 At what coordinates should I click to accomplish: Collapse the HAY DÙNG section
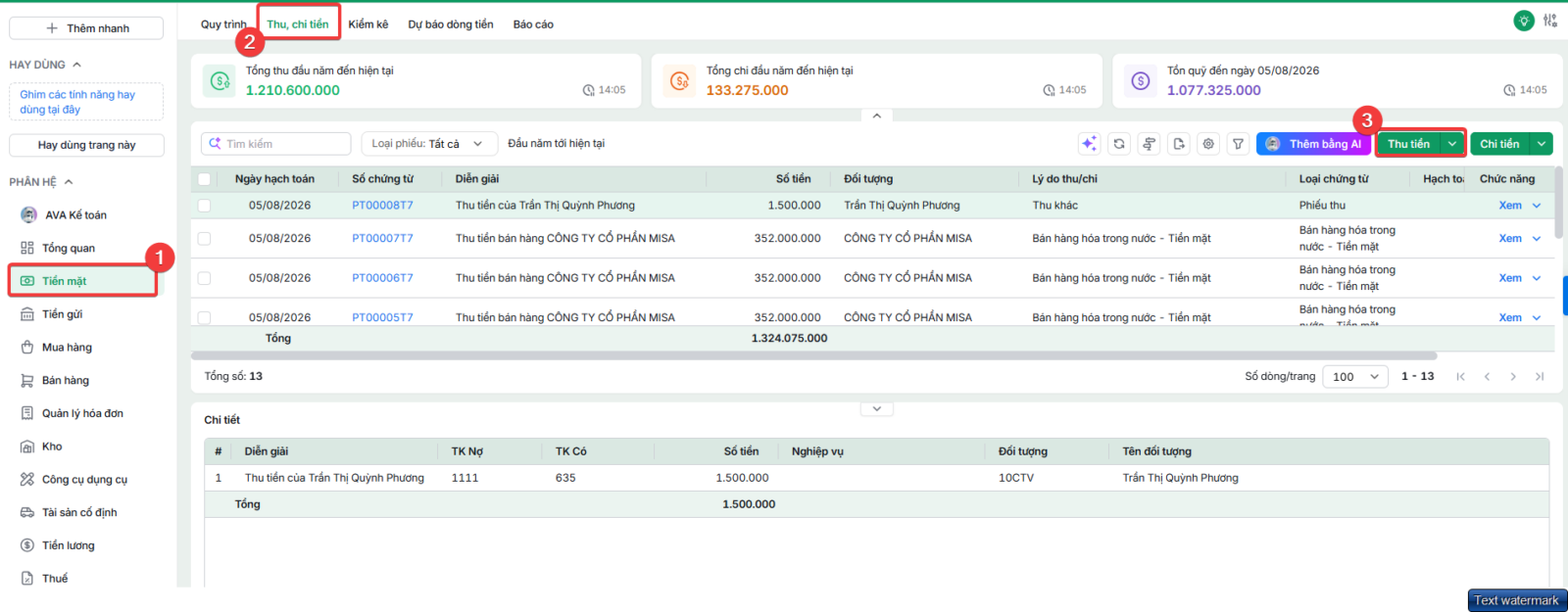pyautogui.click(x=76, y=65)
